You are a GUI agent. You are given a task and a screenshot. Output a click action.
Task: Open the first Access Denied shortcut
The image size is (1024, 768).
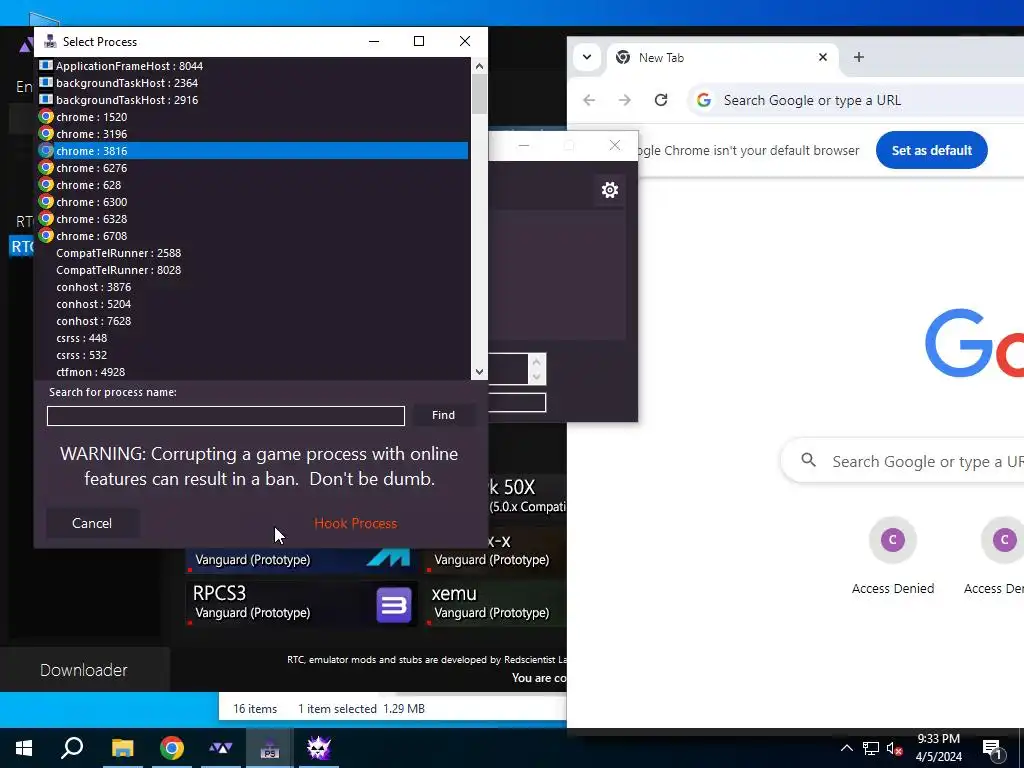(893, 558)
